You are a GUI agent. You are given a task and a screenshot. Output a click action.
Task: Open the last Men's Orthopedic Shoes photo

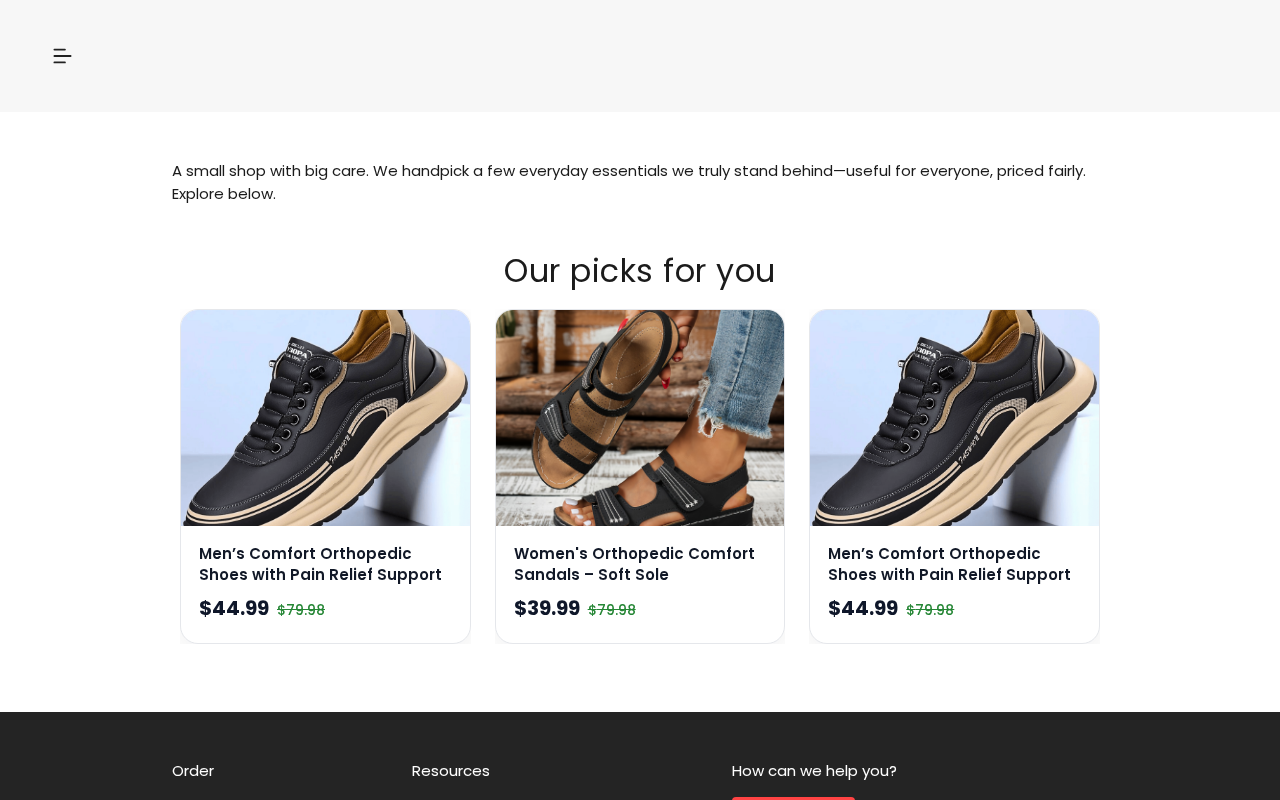coord(954,418)
